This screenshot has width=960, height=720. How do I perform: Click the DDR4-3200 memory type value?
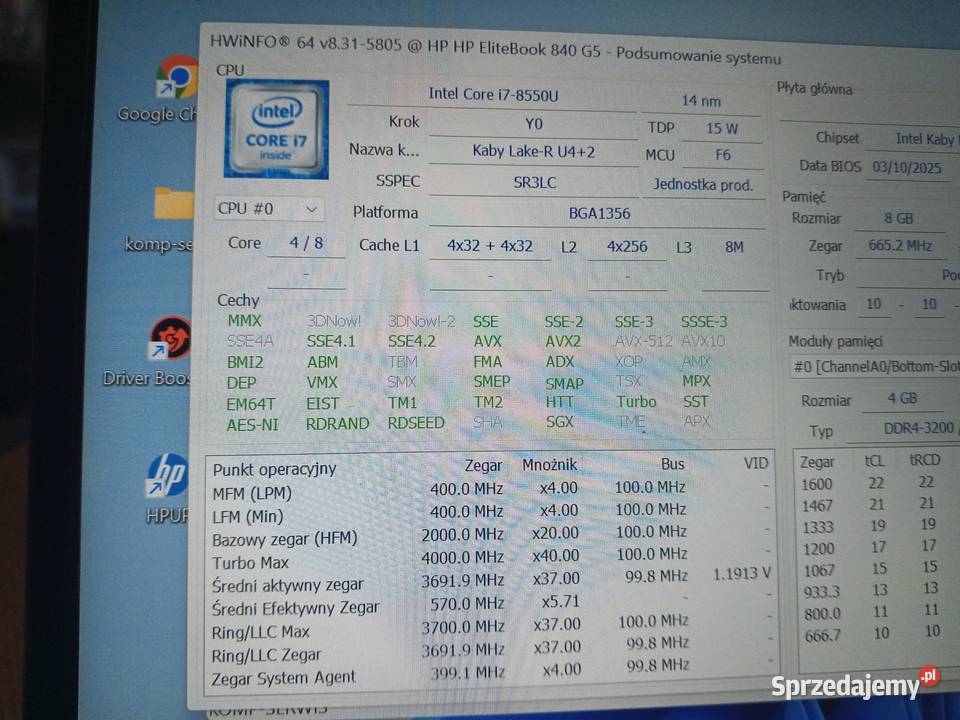[918, 429]
